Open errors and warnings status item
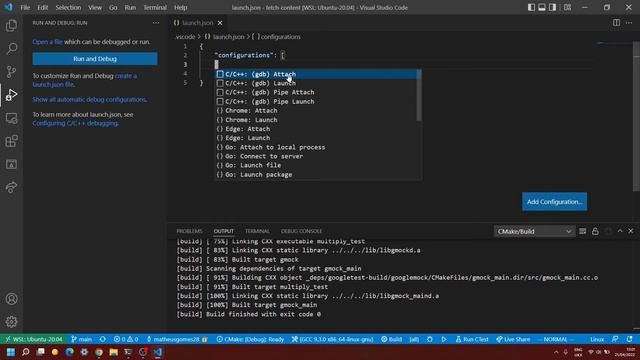 126,339
